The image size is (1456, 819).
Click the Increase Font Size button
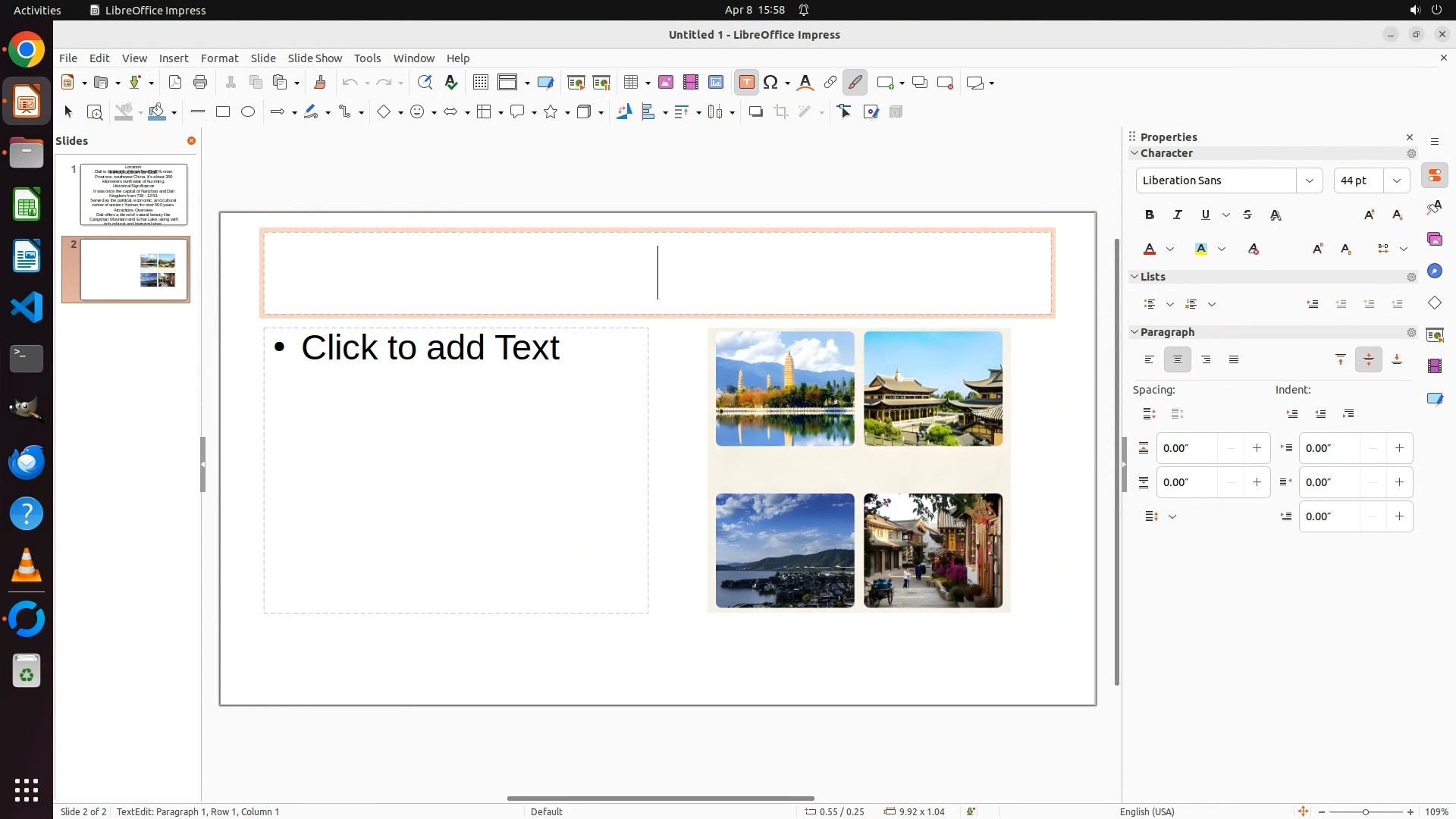coord(1369,215)
